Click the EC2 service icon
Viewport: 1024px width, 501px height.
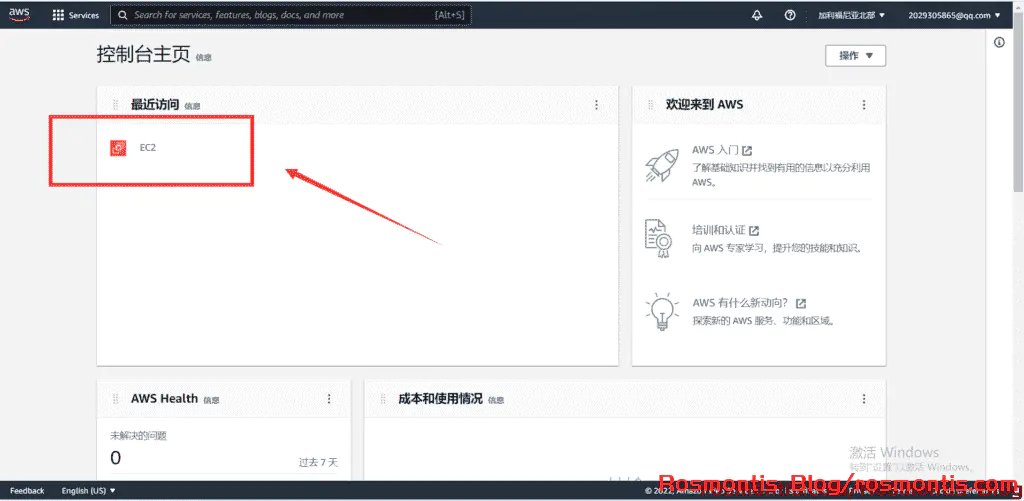click(118, 148)
